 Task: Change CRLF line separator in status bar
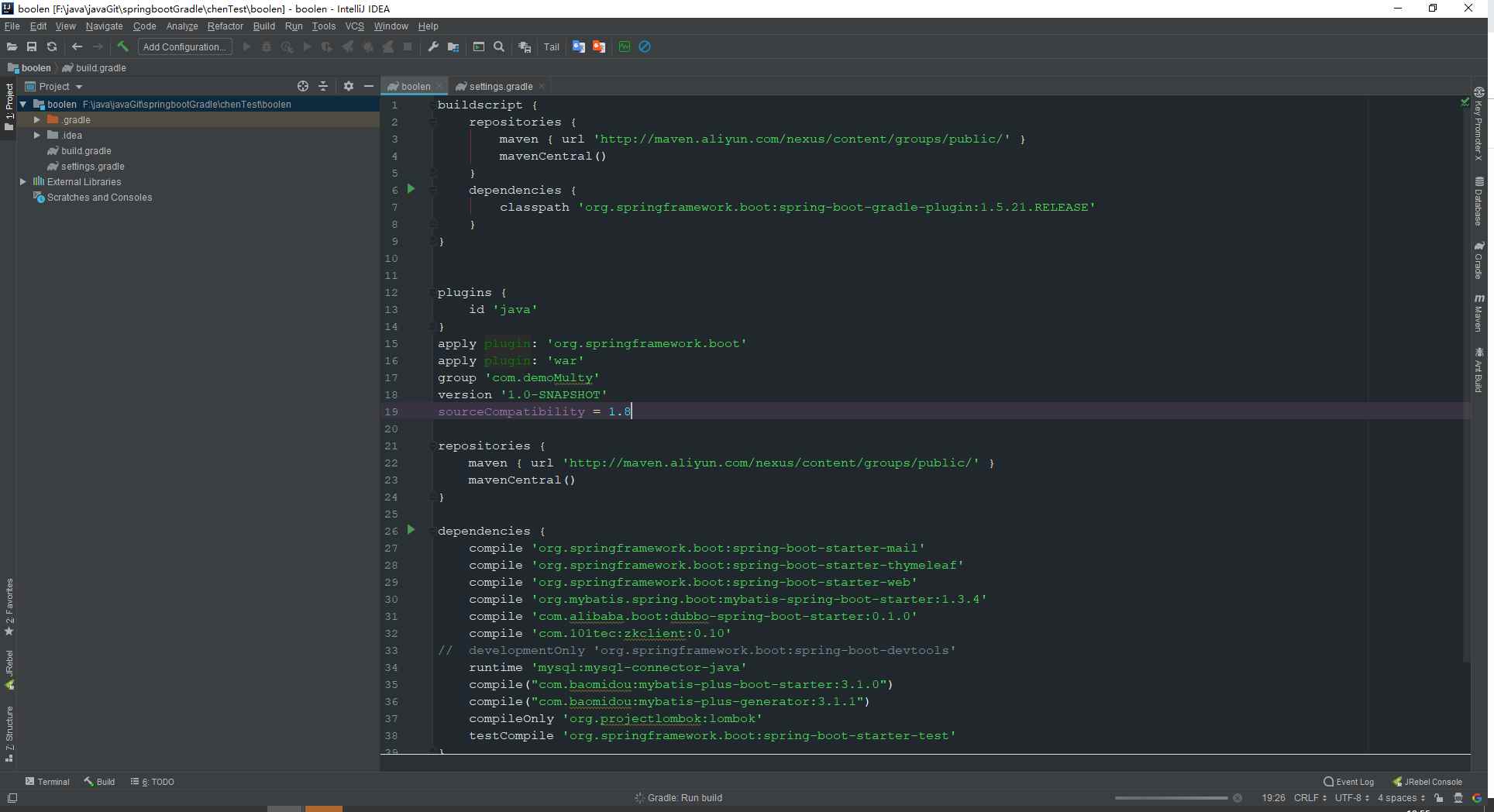[1310, 798]
